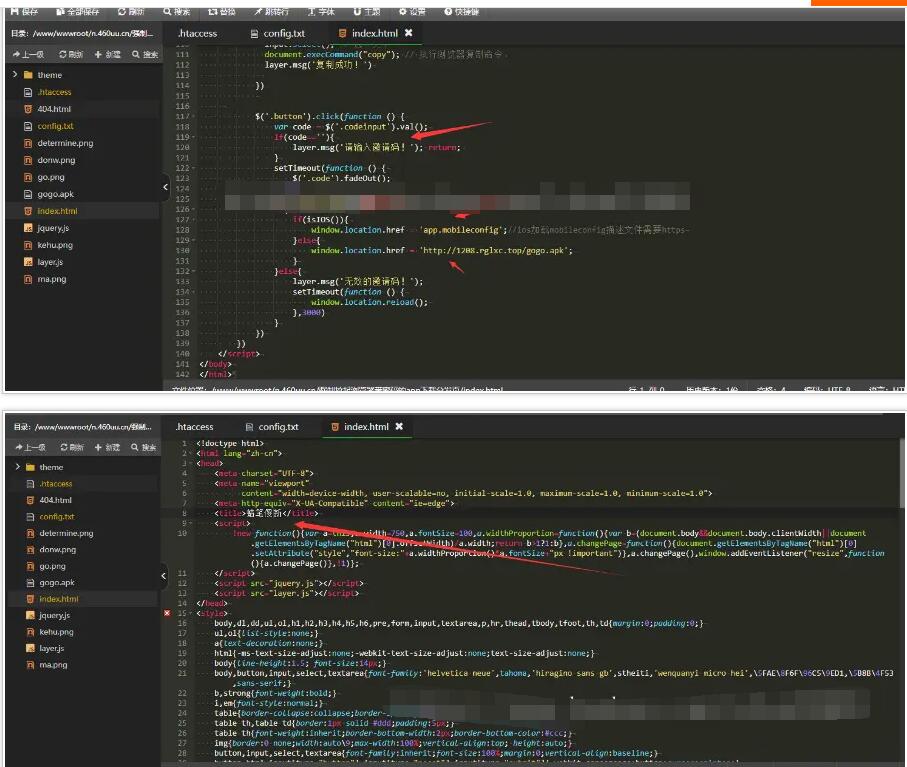Image resolution: width=907 pixels, height=767 pixels.
Task: Close the index.html tab in the upper editor
Action: [408, 33]
